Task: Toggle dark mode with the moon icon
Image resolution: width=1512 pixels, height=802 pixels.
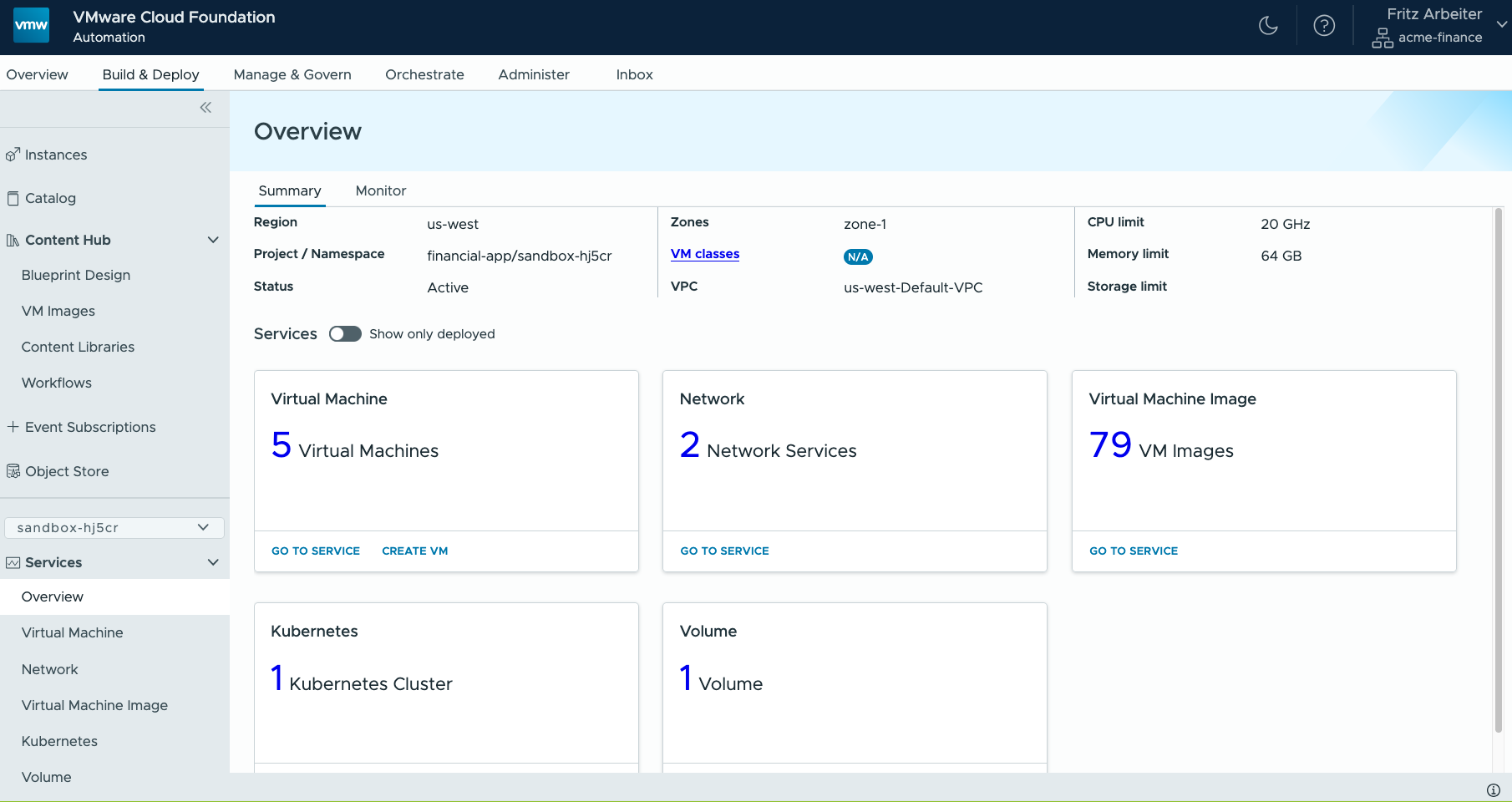Action: click(1268, 26)
